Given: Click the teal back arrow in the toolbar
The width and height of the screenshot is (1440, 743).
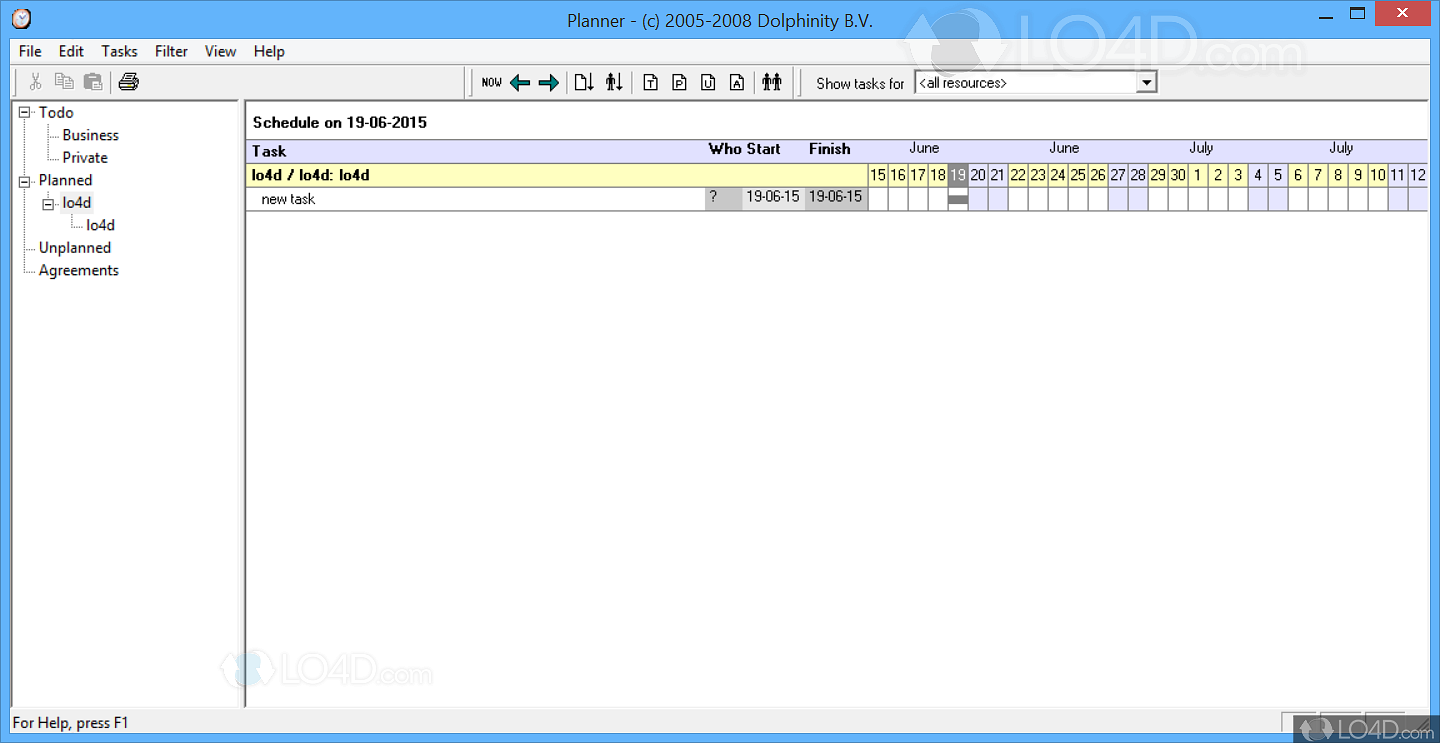Looking at the screenshot, I should coord(519,83).
